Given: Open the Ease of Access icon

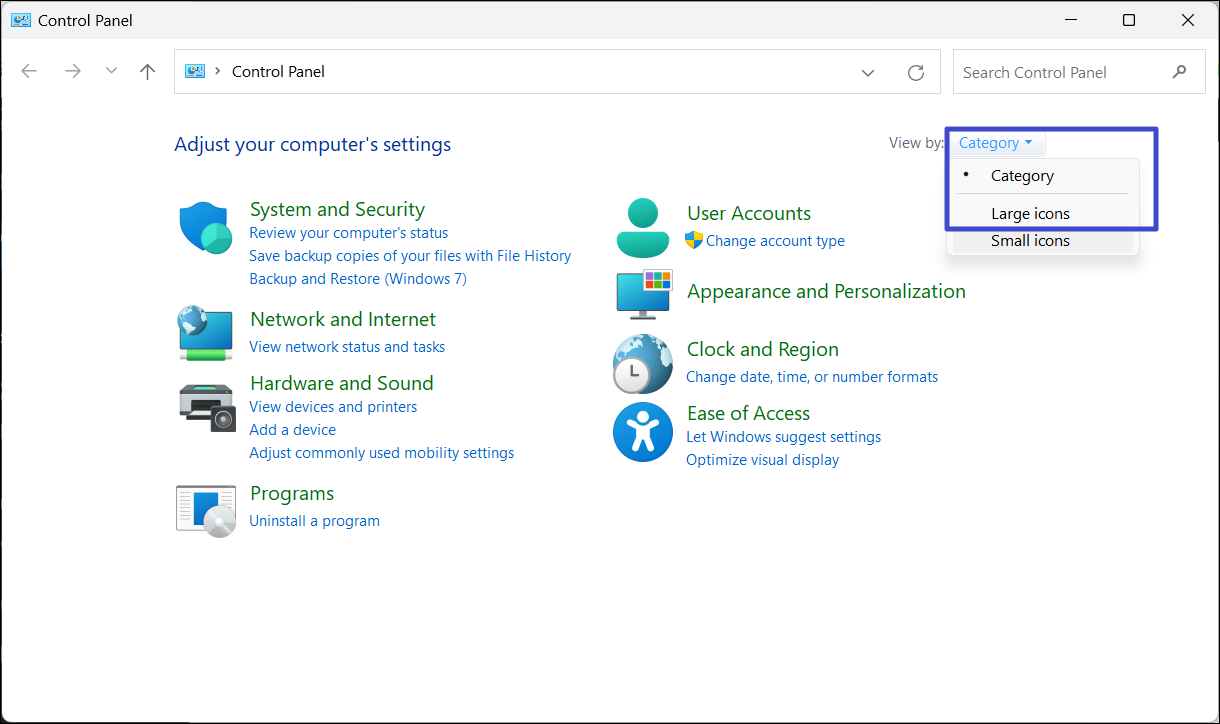Looking at the screenshot, I should coord(642,432).
